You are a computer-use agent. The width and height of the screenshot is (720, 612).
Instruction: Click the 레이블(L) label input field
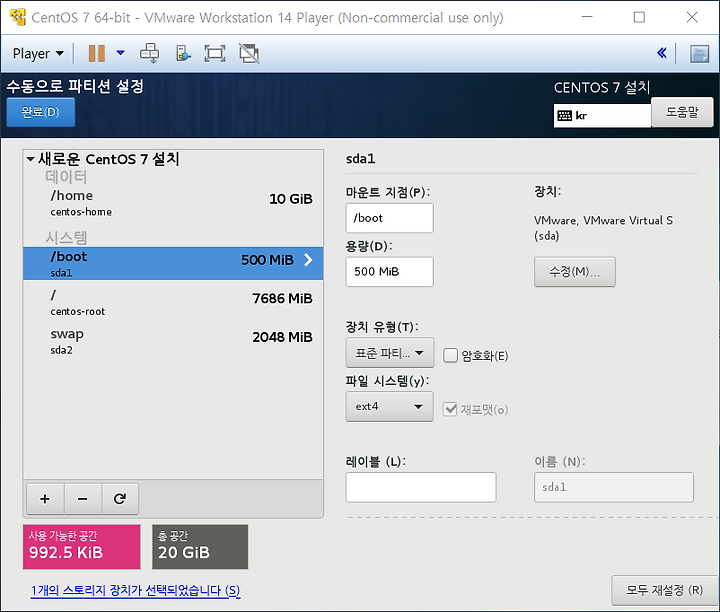pyautogui.click(x=421, y=487)
